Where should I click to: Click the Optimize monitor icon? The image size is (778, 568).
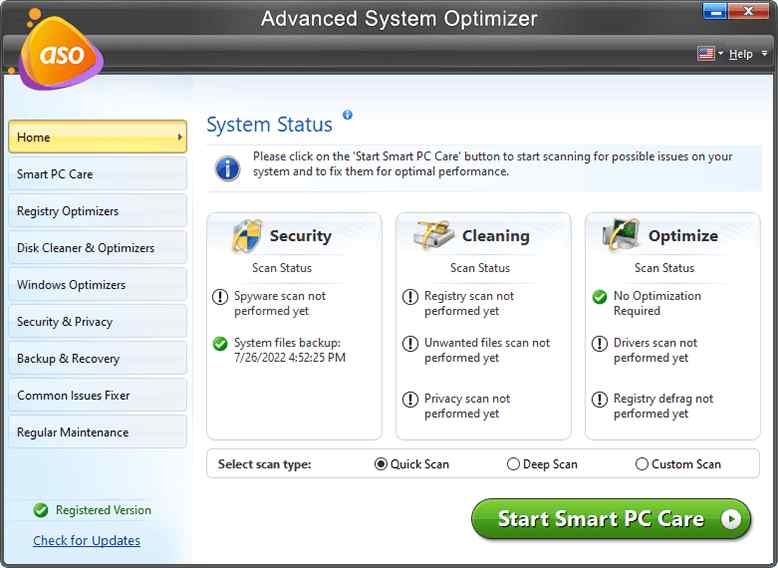620,234
